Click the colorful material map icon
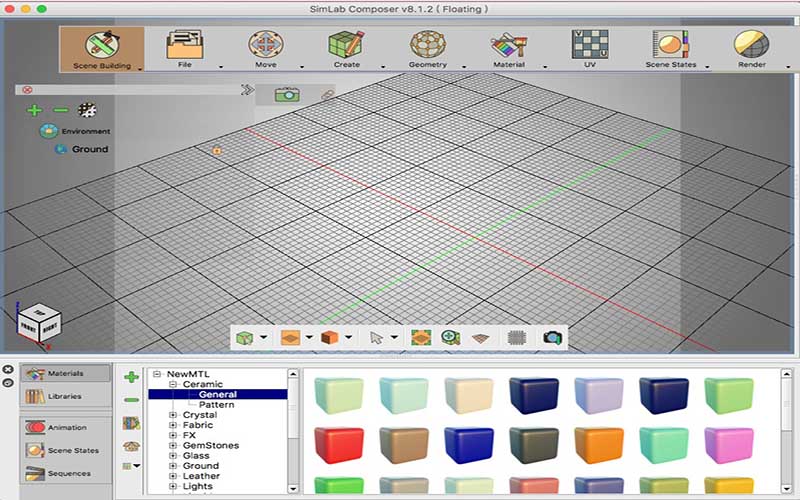 coord(131,423)
